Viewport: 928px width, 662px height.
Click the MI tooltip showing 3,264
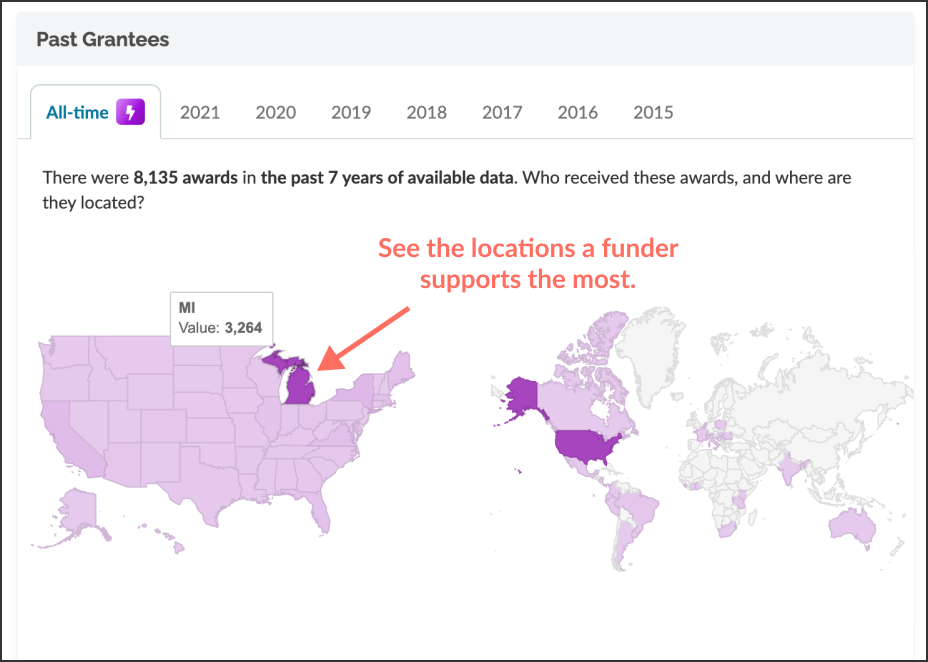221,317
